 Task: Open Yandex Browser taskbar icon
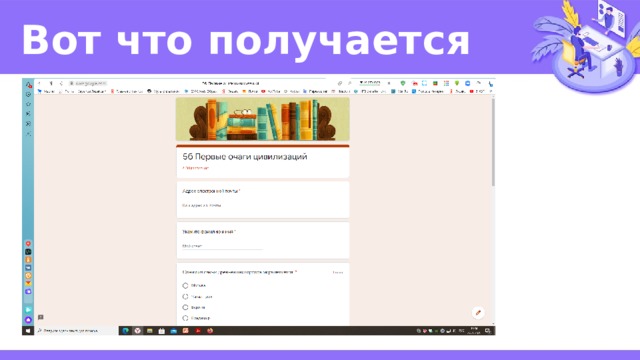138,331
